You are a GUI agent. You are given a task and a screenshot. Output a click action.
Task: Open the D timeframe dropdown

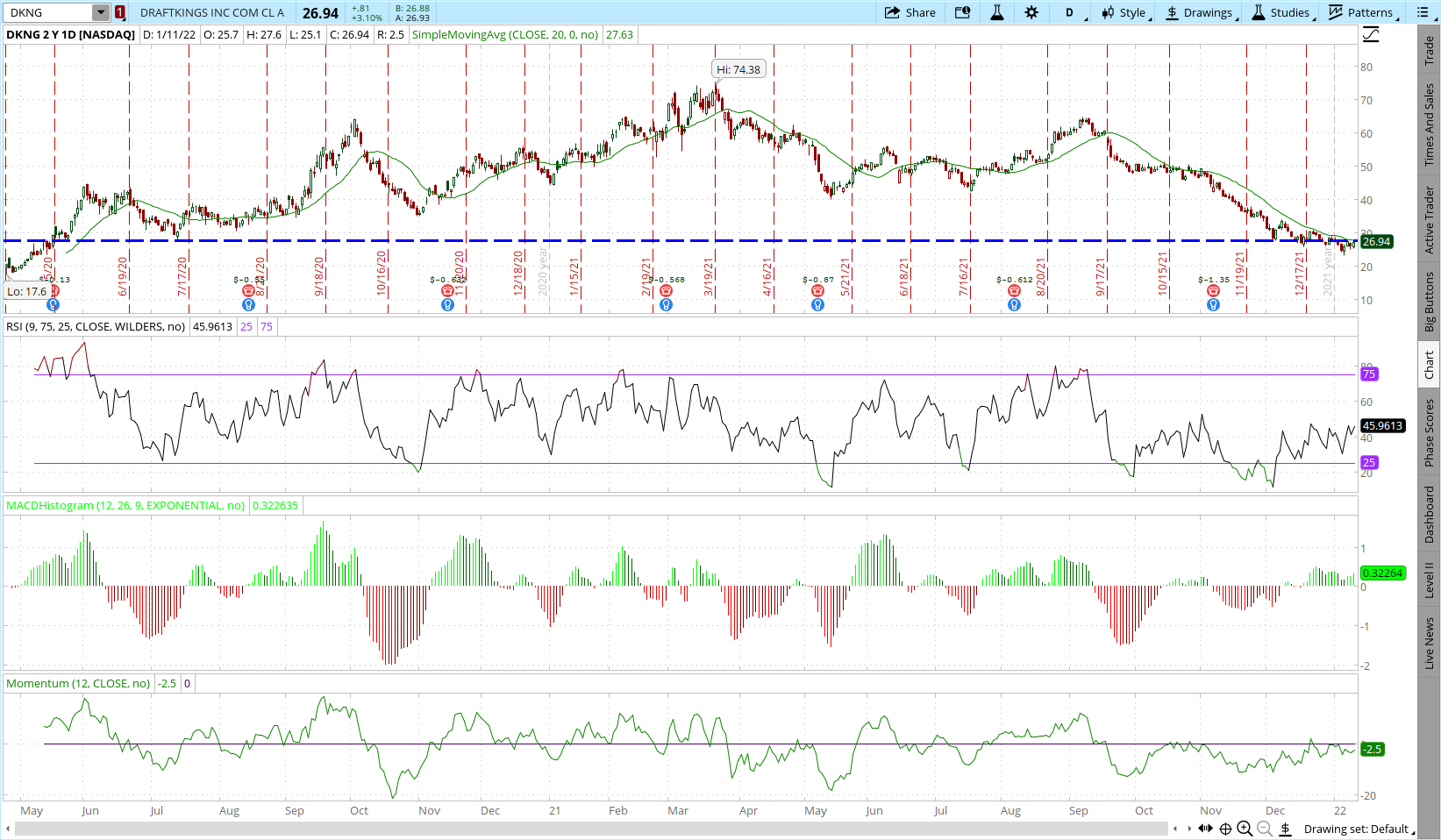tap(1071, 12)
